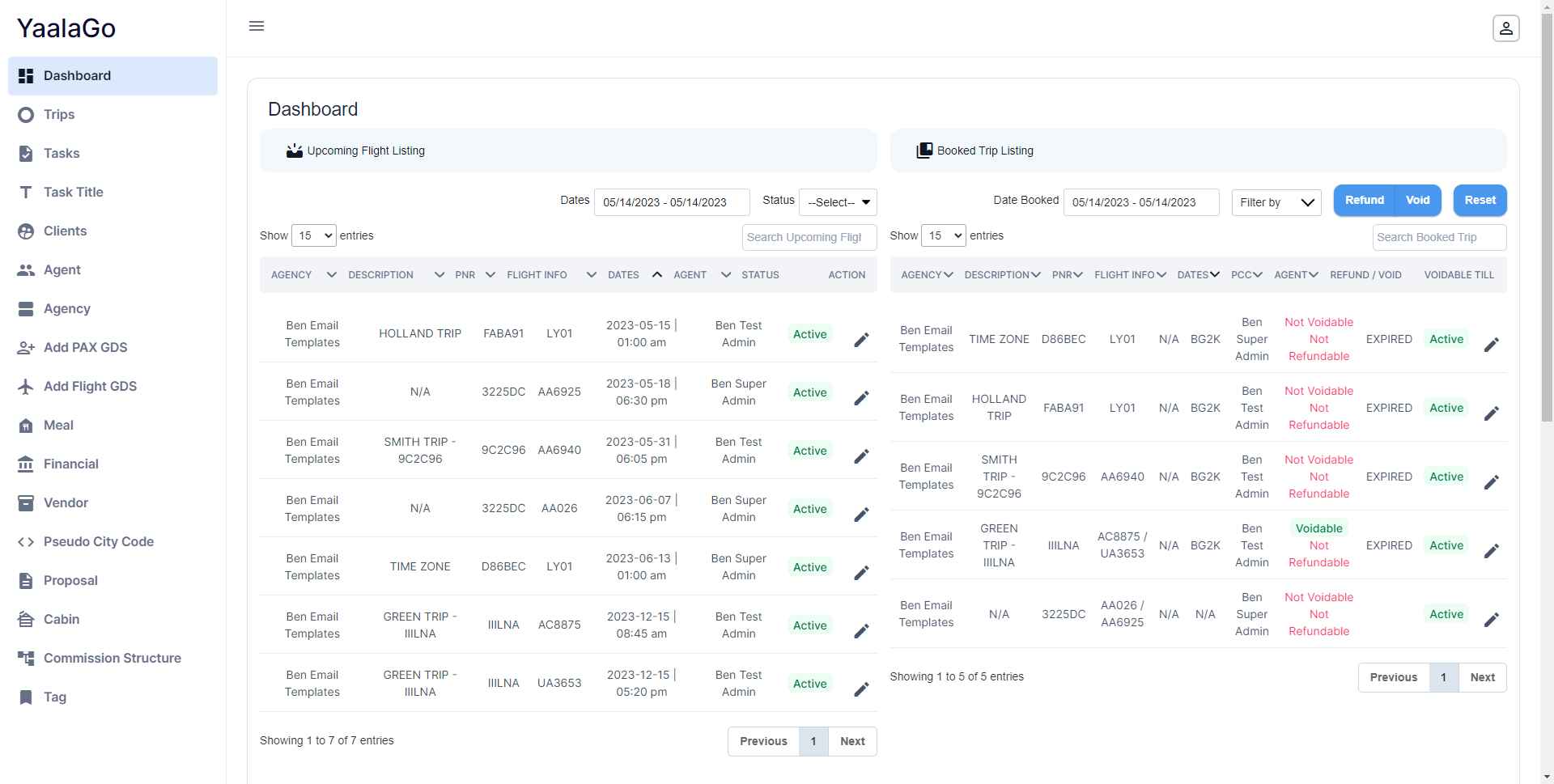Click the YaalaGo logo text
1554x784 pixels.
point(66,28)
